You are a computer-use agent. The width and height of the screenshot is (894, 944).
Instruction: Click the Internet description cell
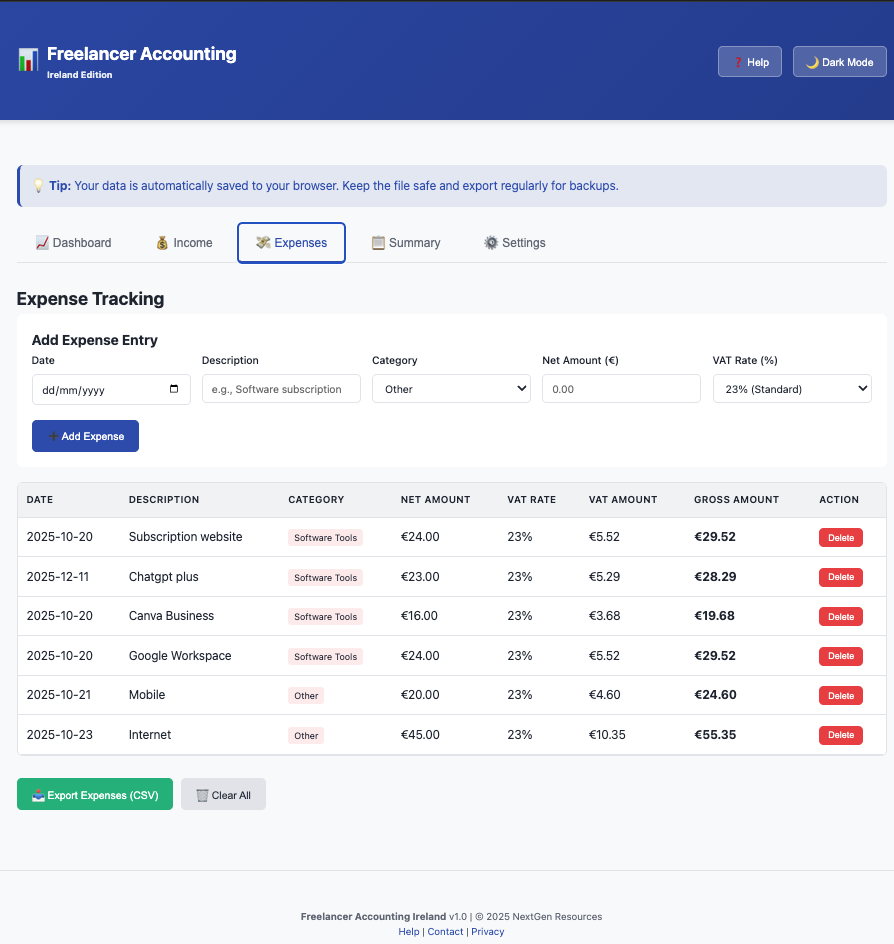tap(150, 734)
